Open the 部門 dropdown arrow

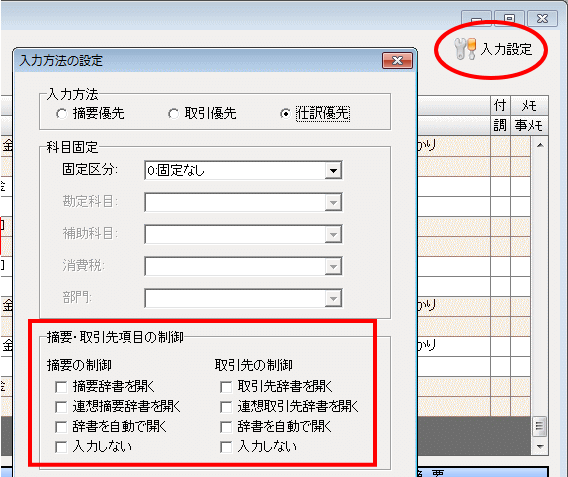[333, 298]
